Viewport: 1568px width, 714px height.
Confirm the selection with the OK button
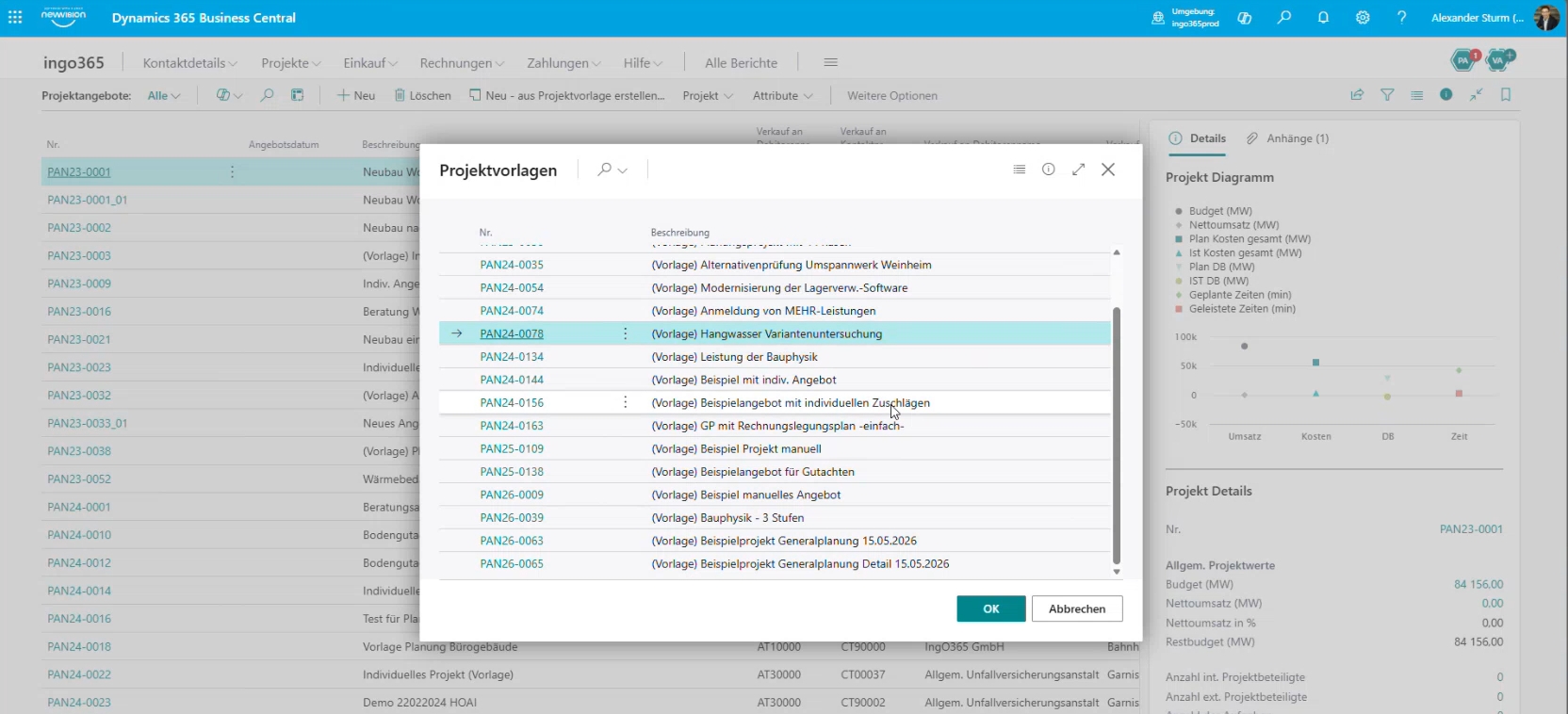(991, 609)
